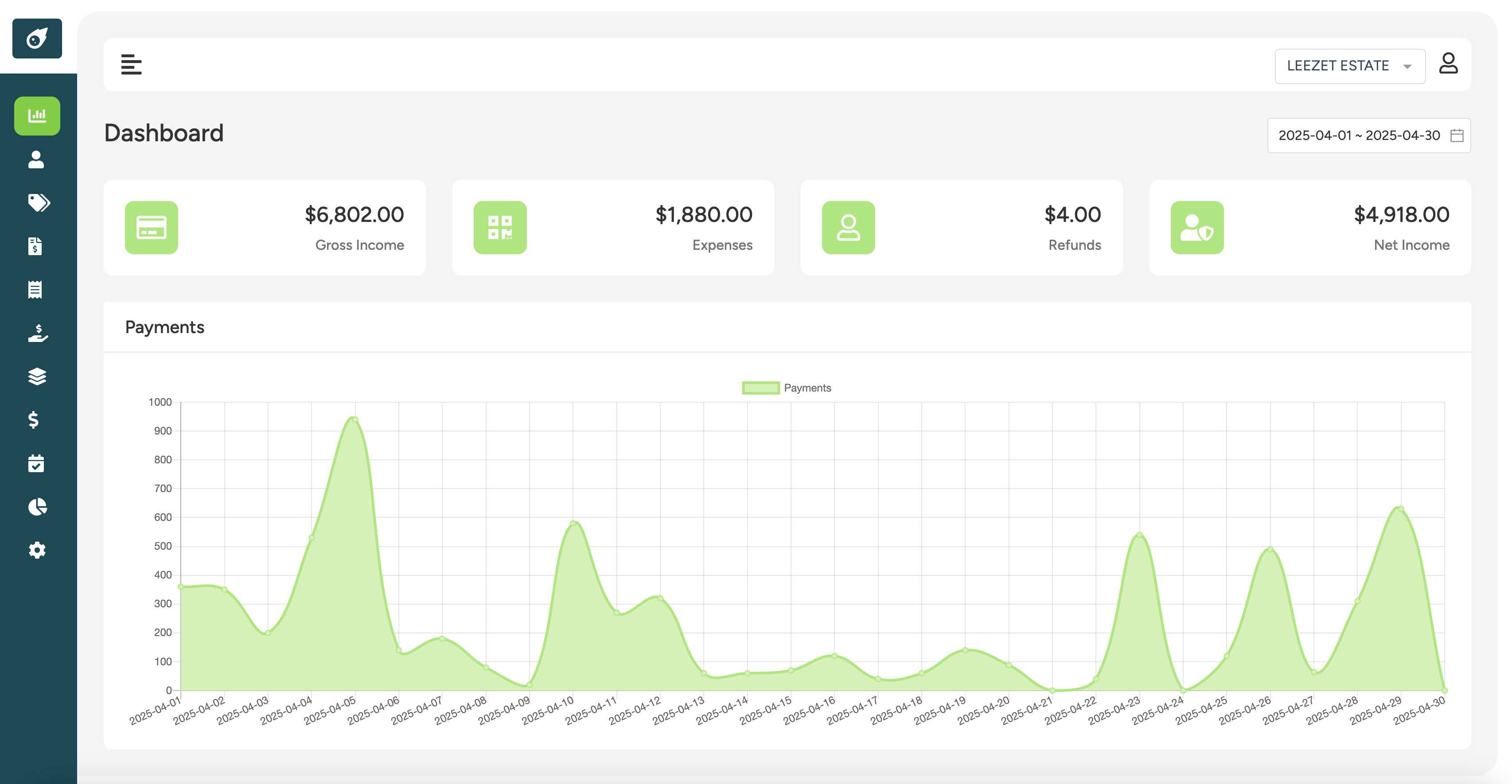This screenshot has width=1512, height=784.
Task: Click the 1000 y-axis label
Action: pyautogui.click(x=160, y=402)
